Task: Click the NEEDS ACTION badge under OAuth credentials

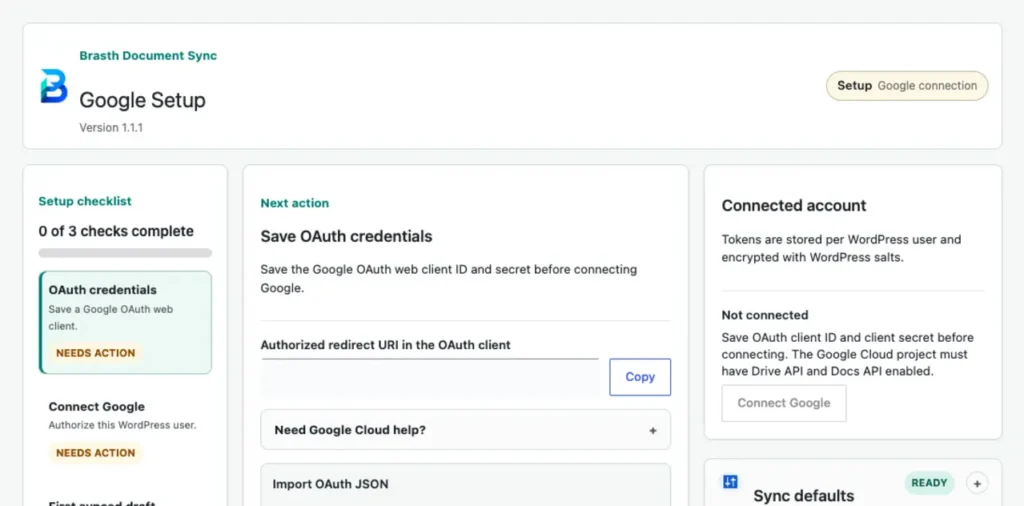Action: [95, 353]
